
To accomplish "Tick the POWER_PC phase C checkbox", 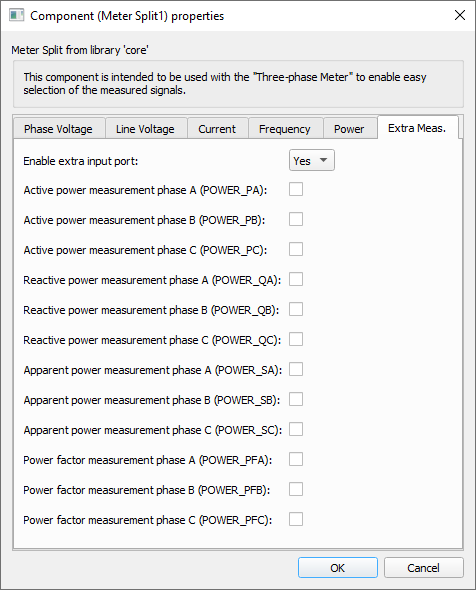I will click(x=296, y=249).
